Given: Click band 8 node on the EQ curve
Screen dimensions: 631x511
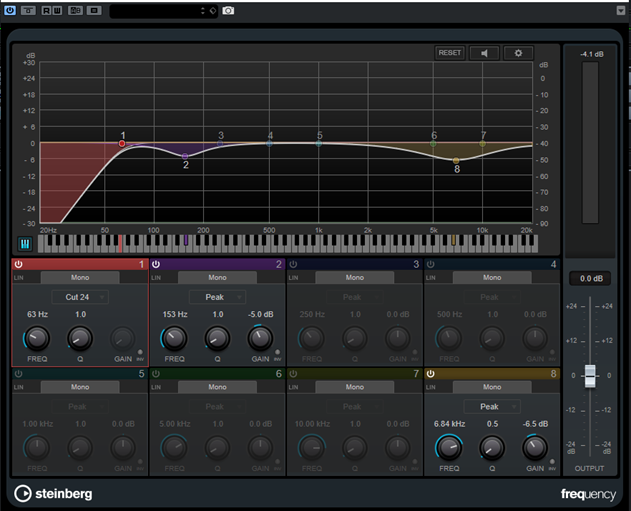Looking at the screenshot, I should point(456,160).
